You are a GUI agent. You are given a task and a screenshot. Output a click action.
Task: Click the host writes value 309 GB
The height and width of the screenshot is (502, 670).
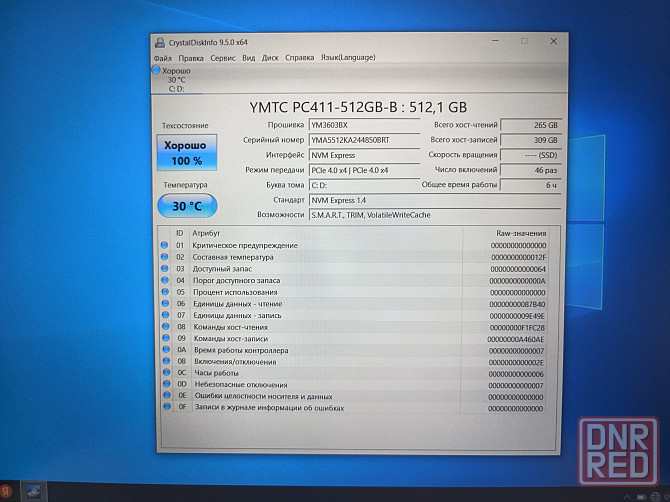(530, 140)
